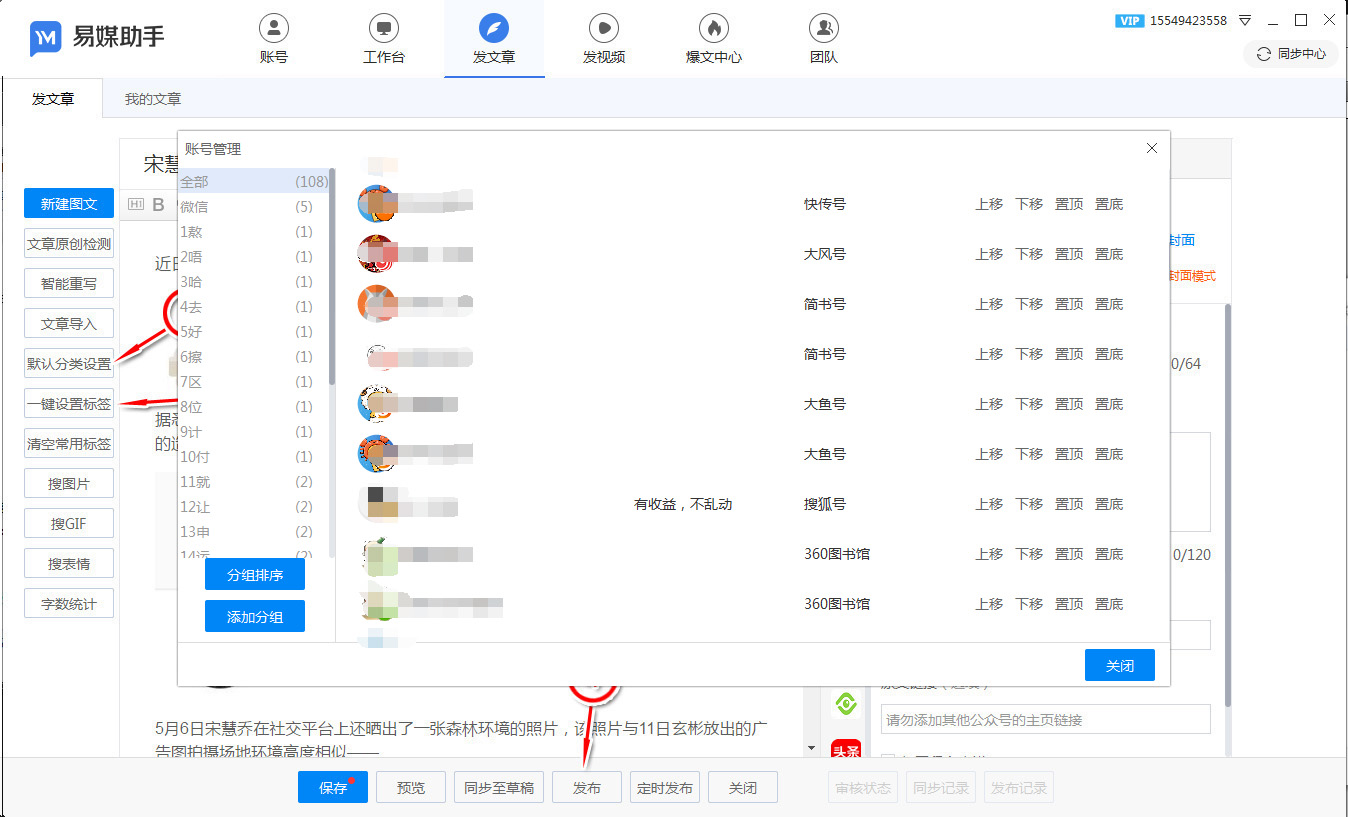
Task: Select the 全部 group with 108 accounts
Action: click(246, 182)
